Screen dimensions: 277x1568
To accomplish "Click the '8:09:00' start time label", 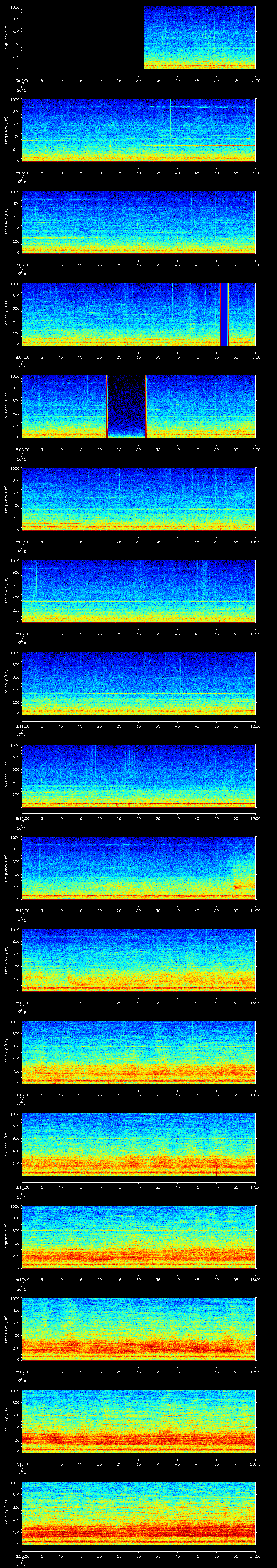I will tap(22, 542).
